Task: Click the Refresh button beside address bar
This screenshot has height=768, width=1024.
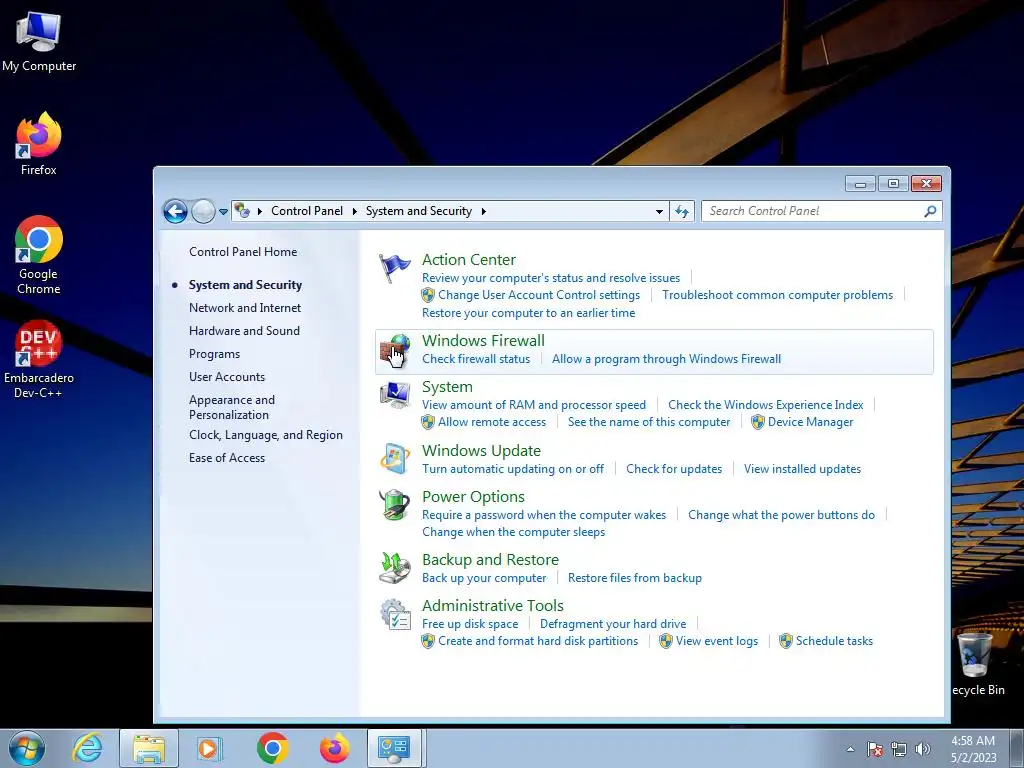Action: [682, 211]
